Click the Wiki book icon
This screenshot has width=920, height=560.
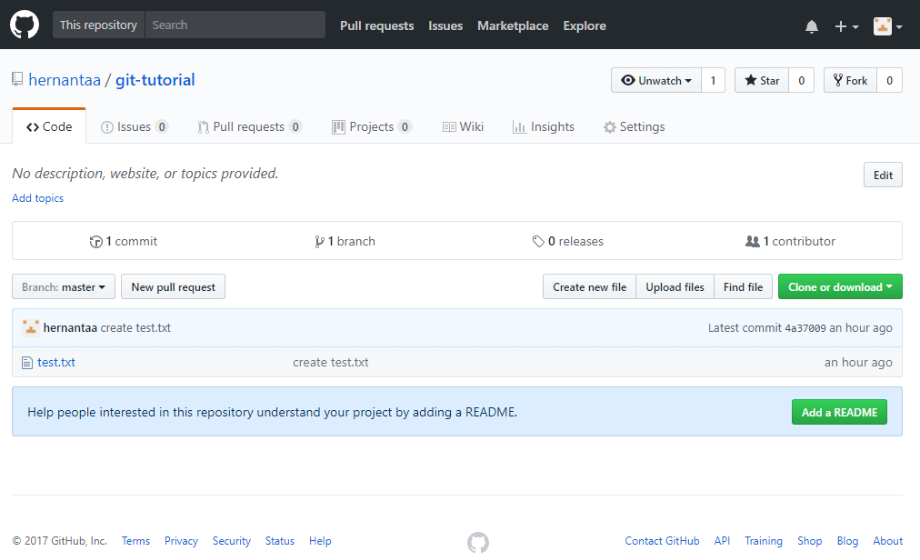tap(449, 127)
